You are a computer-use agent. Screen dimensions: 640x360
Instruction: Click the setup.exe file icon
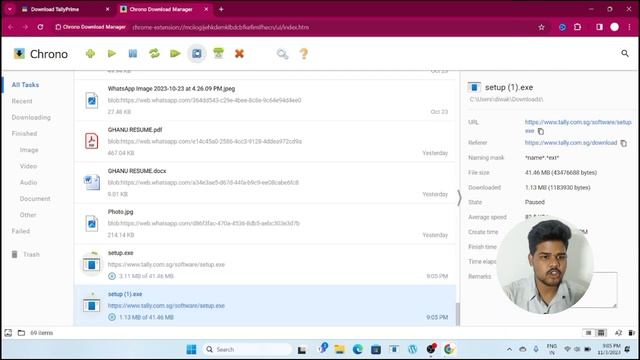pos(91,264)
